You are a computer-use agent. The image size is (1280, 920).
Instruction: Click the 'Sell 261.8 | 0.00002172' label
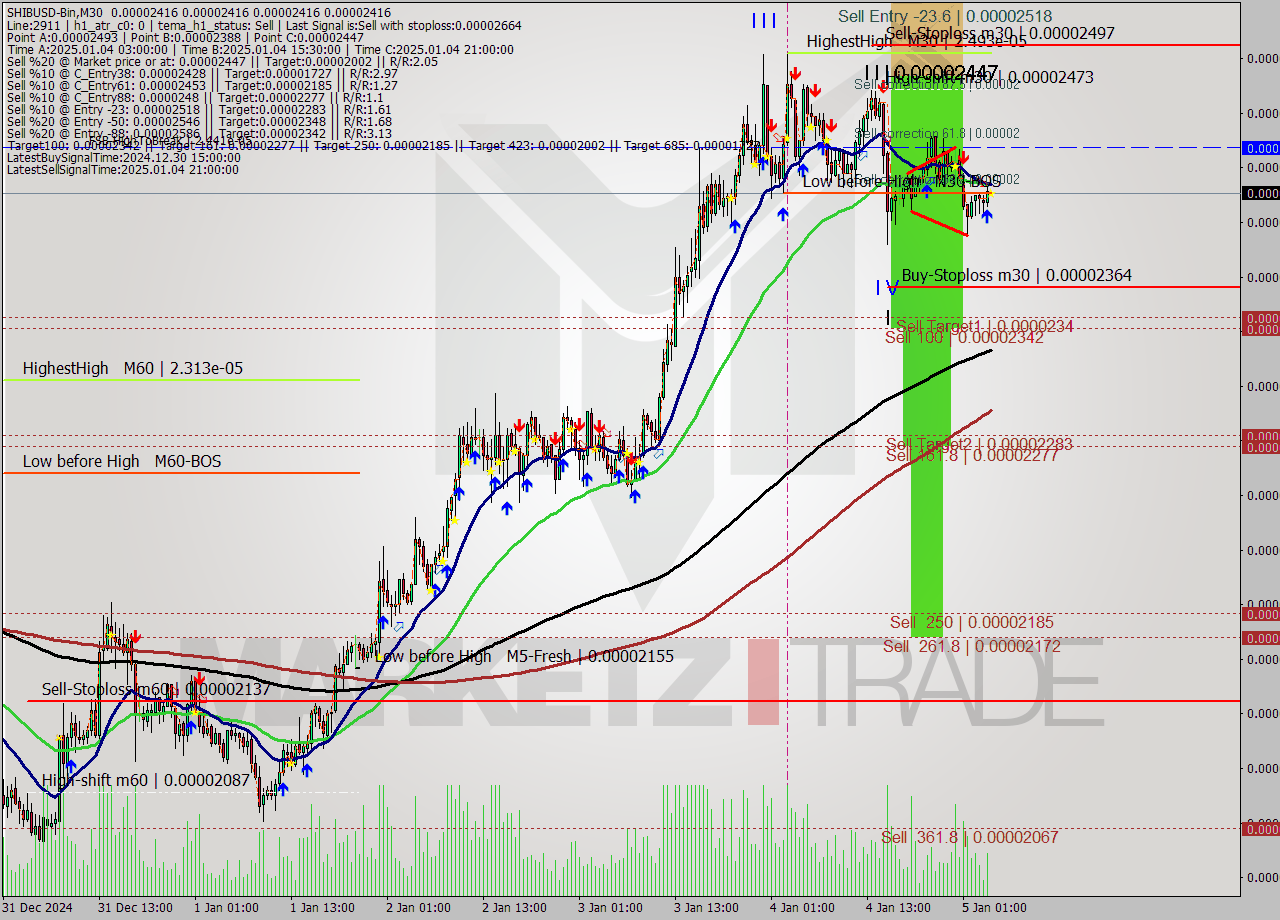(972, 646)
